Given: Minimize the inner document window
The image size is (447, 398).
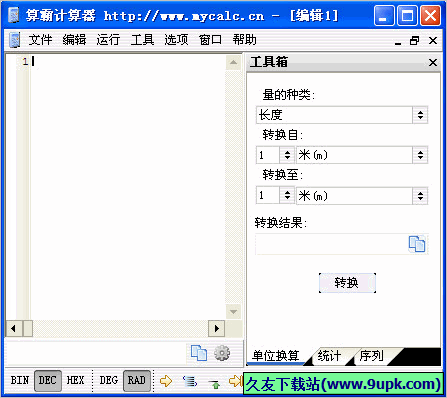Looking at the screenshot, I should pyautogui.click(x=398, y=42).
